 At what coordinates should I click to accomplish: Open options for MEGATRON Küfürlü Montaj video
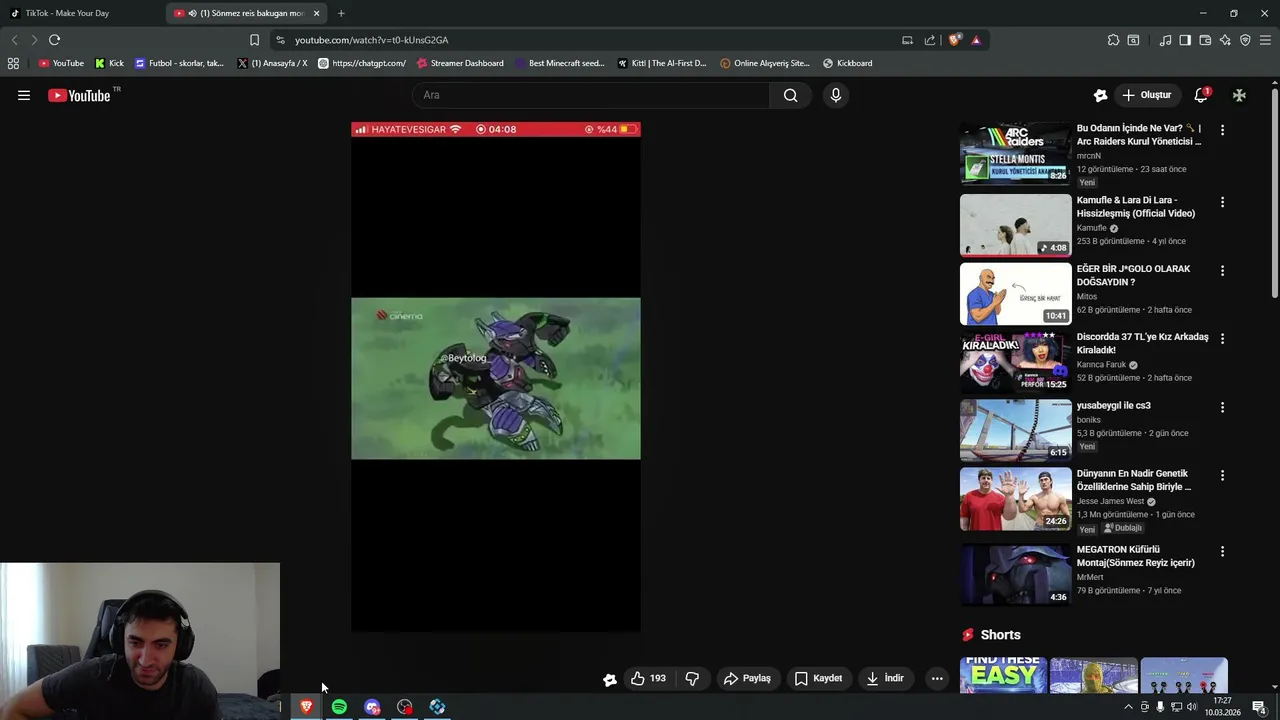[1222, 551]
